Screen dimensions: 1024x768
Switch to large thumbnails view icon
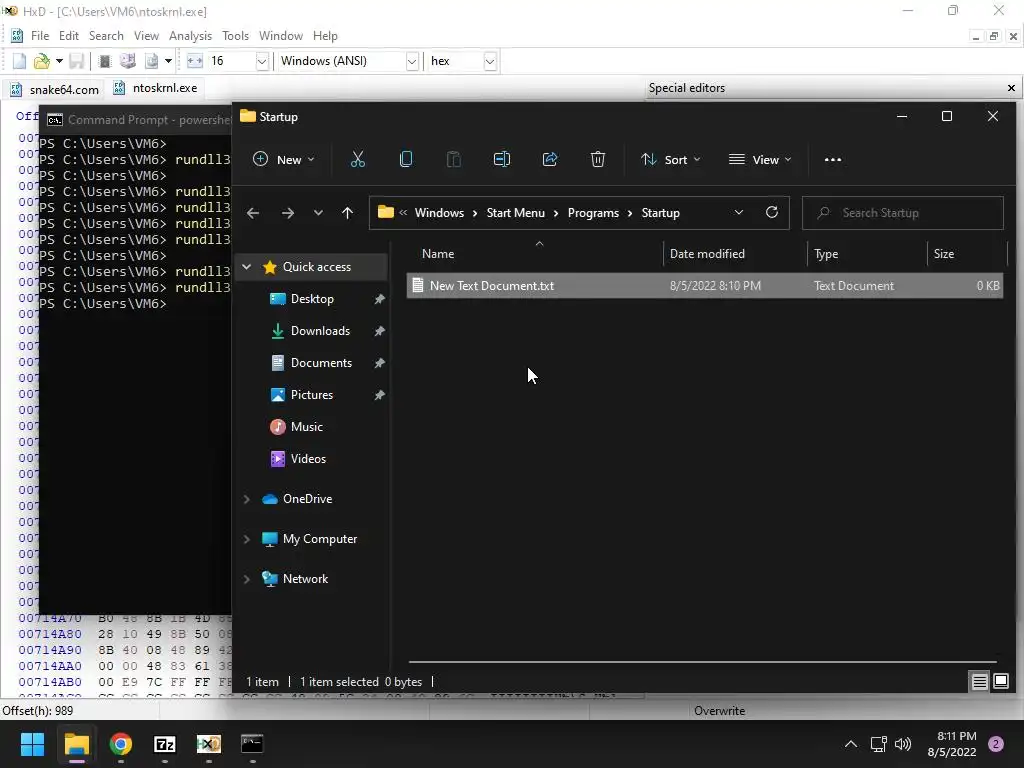tap(1000, 682)
